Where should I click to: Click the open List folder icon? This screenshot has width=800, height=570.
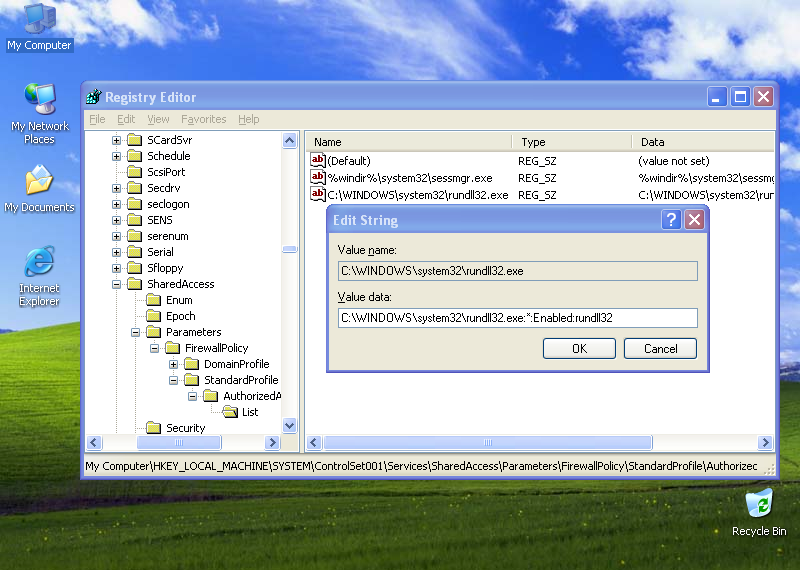230,412
